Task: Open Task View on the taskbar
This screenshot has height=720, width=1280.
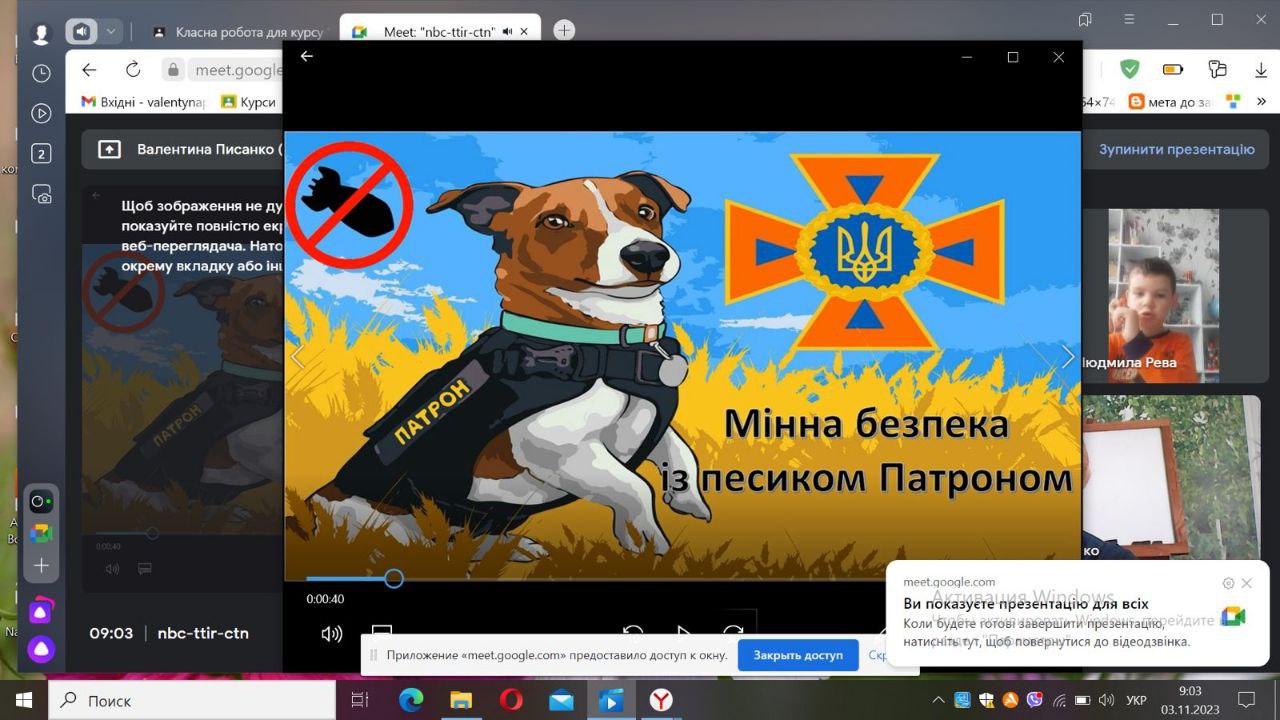Action: pyautogui.click(x=360, y=700)
